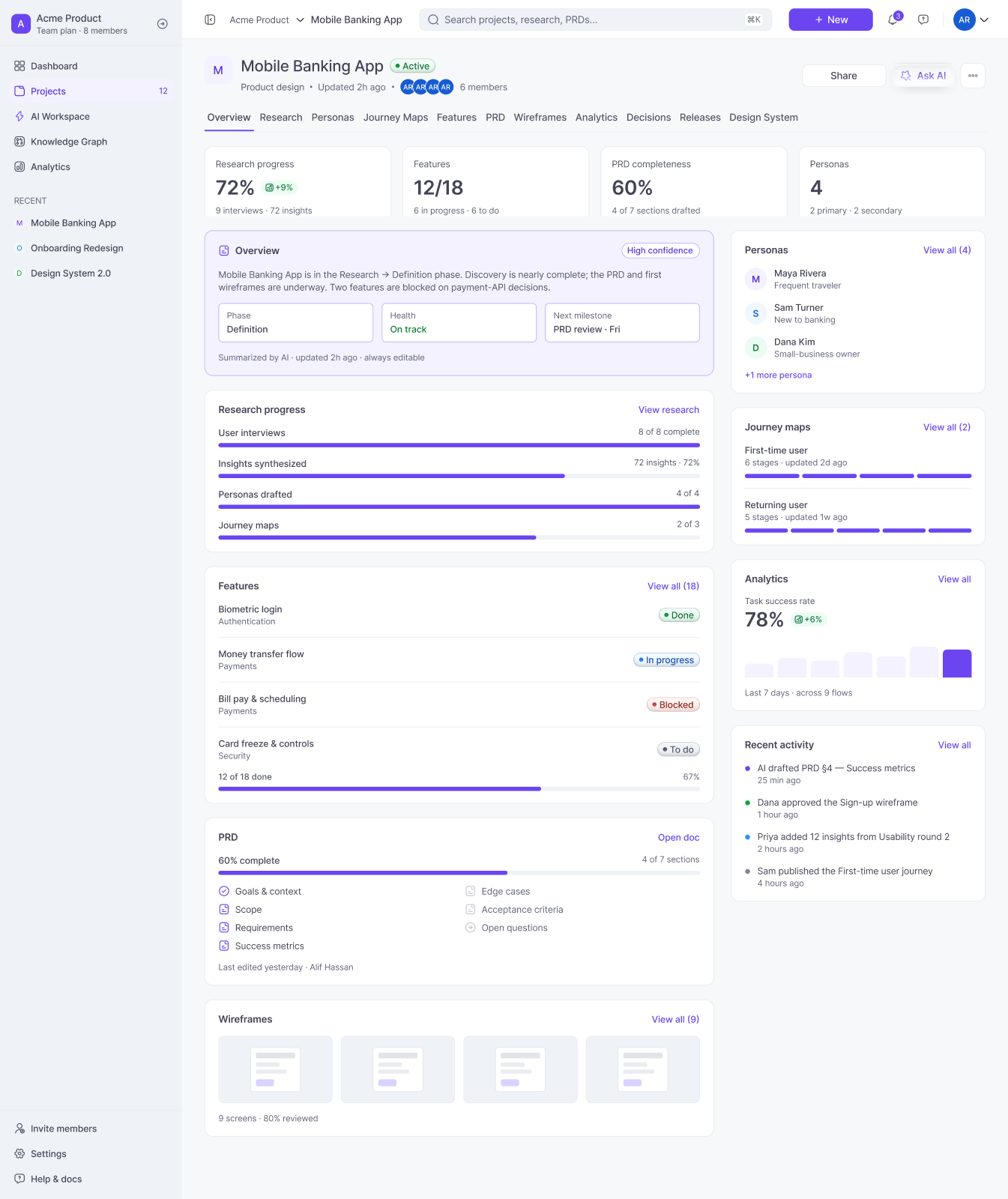This screenshot has height=1199, width=1008.
Task: Click the Open doc link
Action: point(678,838)
